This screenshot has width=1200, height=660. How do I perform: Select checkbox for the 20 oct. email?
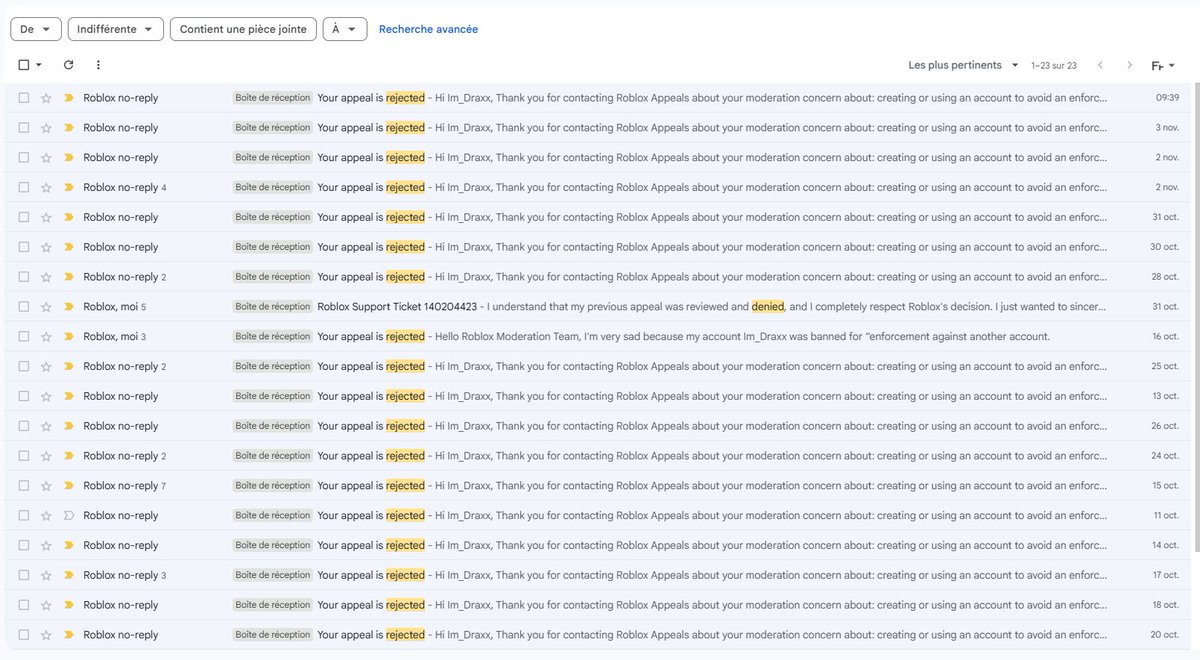coord(24,635)
